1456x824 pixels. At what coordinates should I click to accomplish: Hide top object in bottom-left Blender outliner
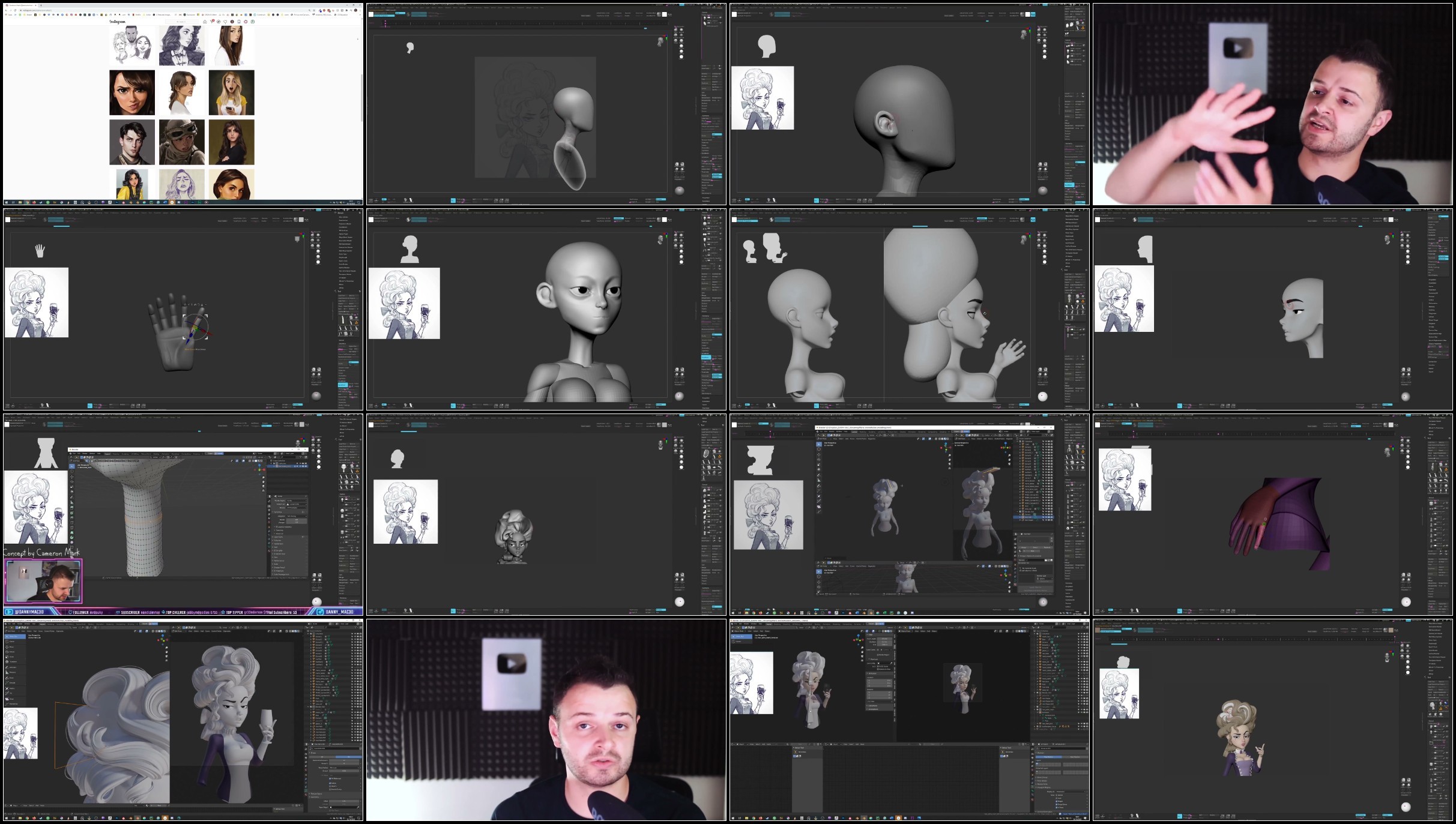pyautogui.click(x=355, y=637)
